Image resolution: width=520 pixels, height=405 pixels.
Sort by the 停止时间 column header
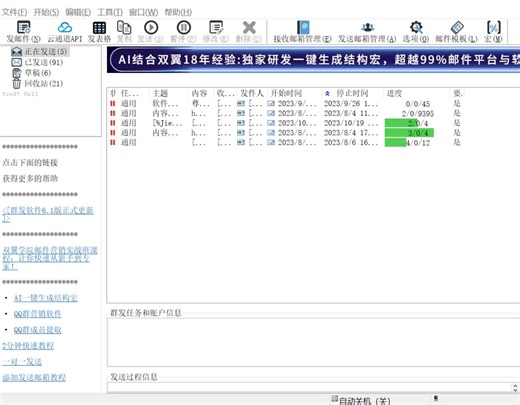click(x=352, y=93)
